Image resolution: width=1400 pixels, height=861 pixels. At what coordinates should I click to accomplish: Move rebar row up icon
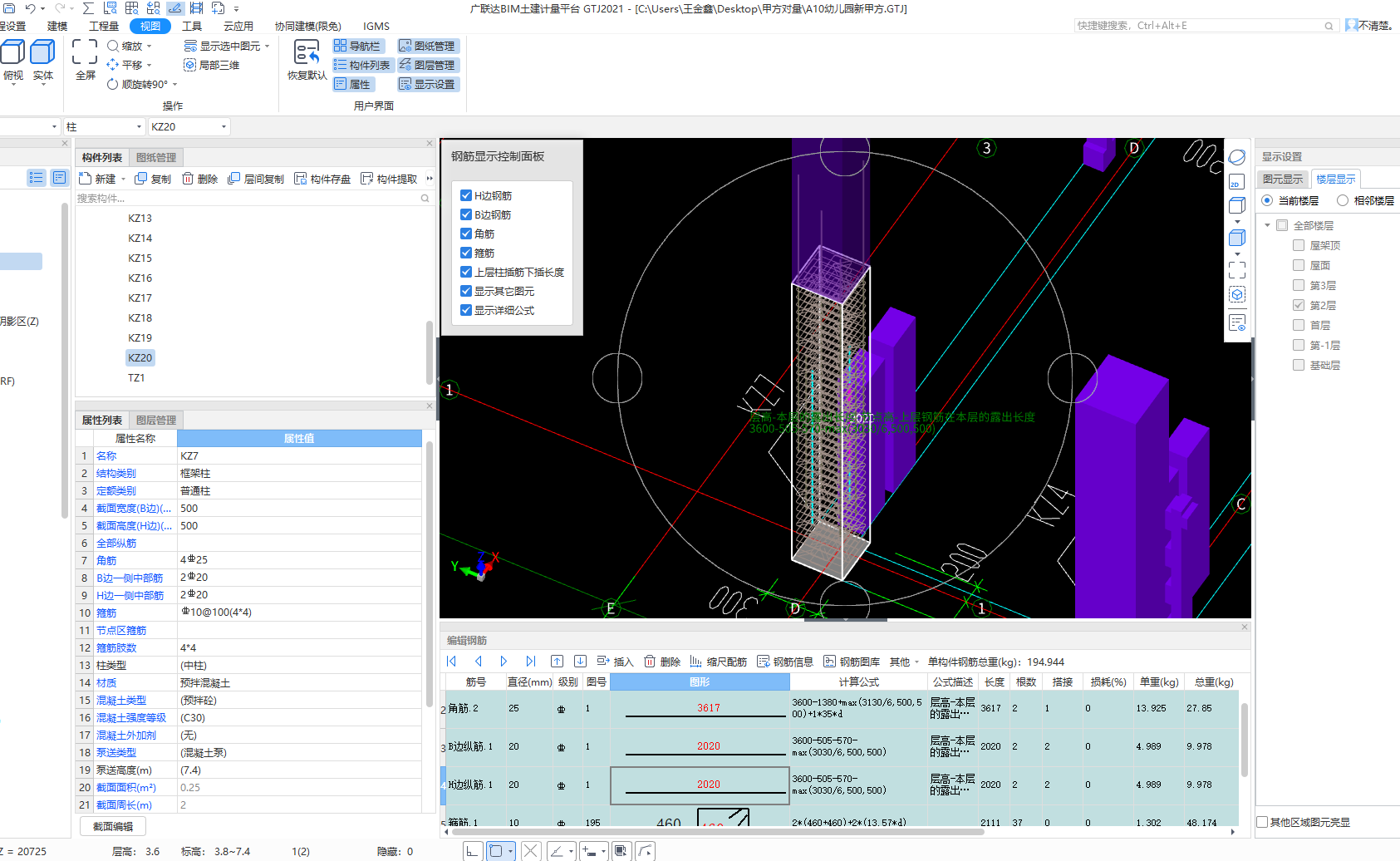click(557, 662)
